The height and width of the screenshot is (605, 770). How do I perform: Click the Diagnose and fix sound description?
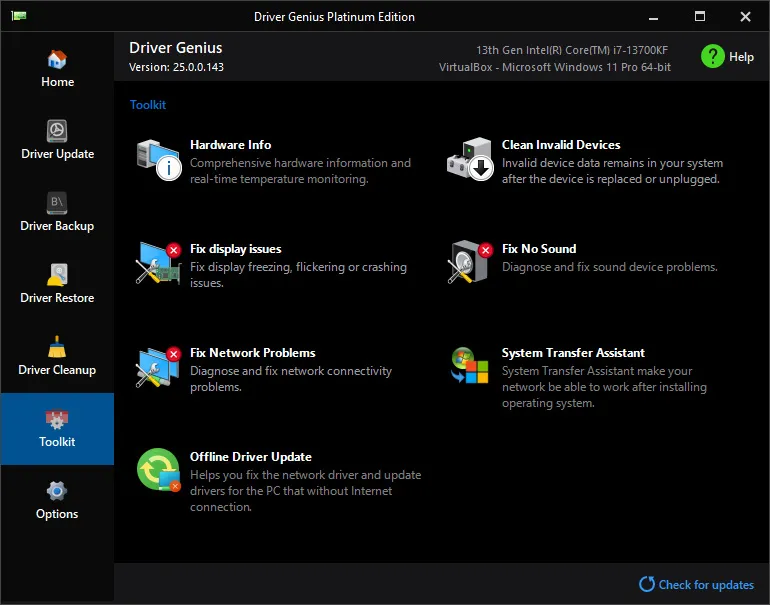coord(609,267)
